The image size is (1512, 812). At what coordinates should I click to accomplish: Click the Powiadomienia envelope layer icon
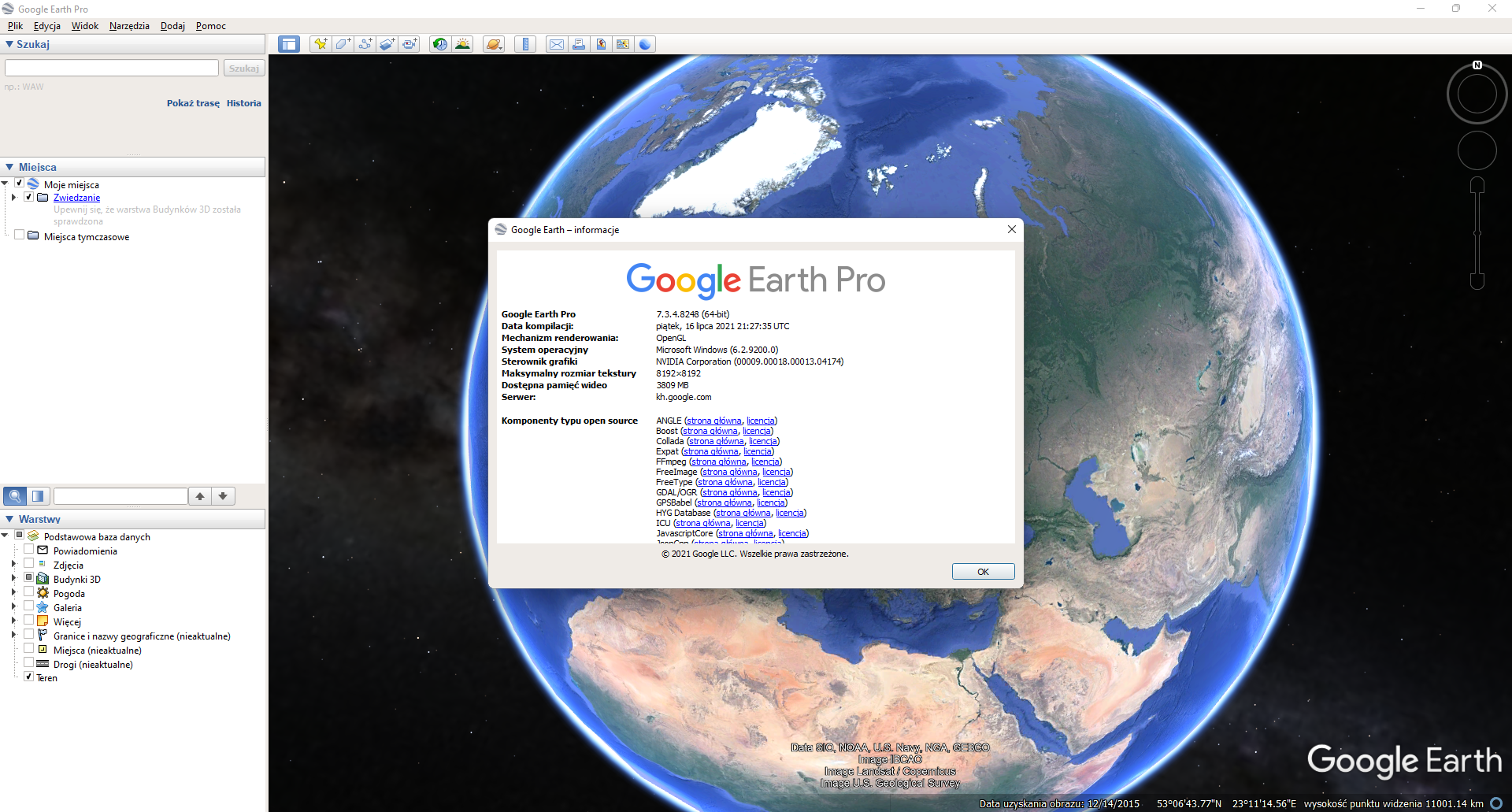[x=43, y=551]
